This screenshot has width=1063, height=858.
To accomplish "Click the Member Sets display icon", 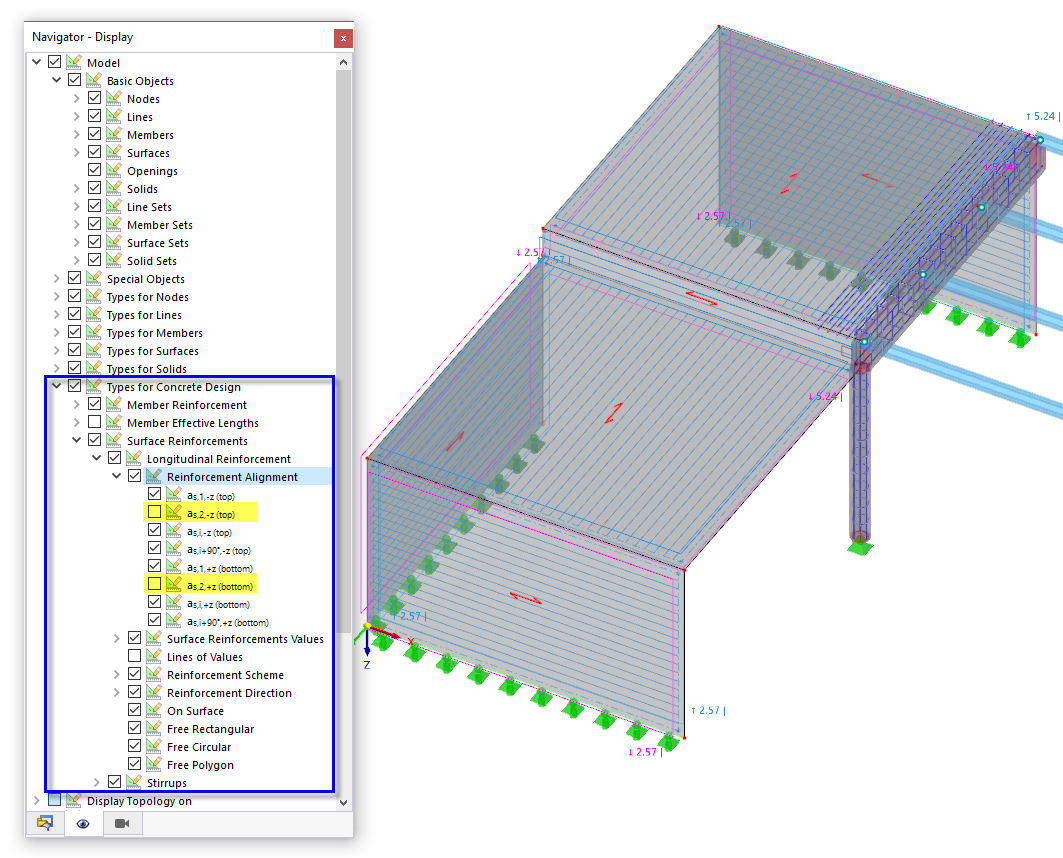I will [x=114, y=224].
